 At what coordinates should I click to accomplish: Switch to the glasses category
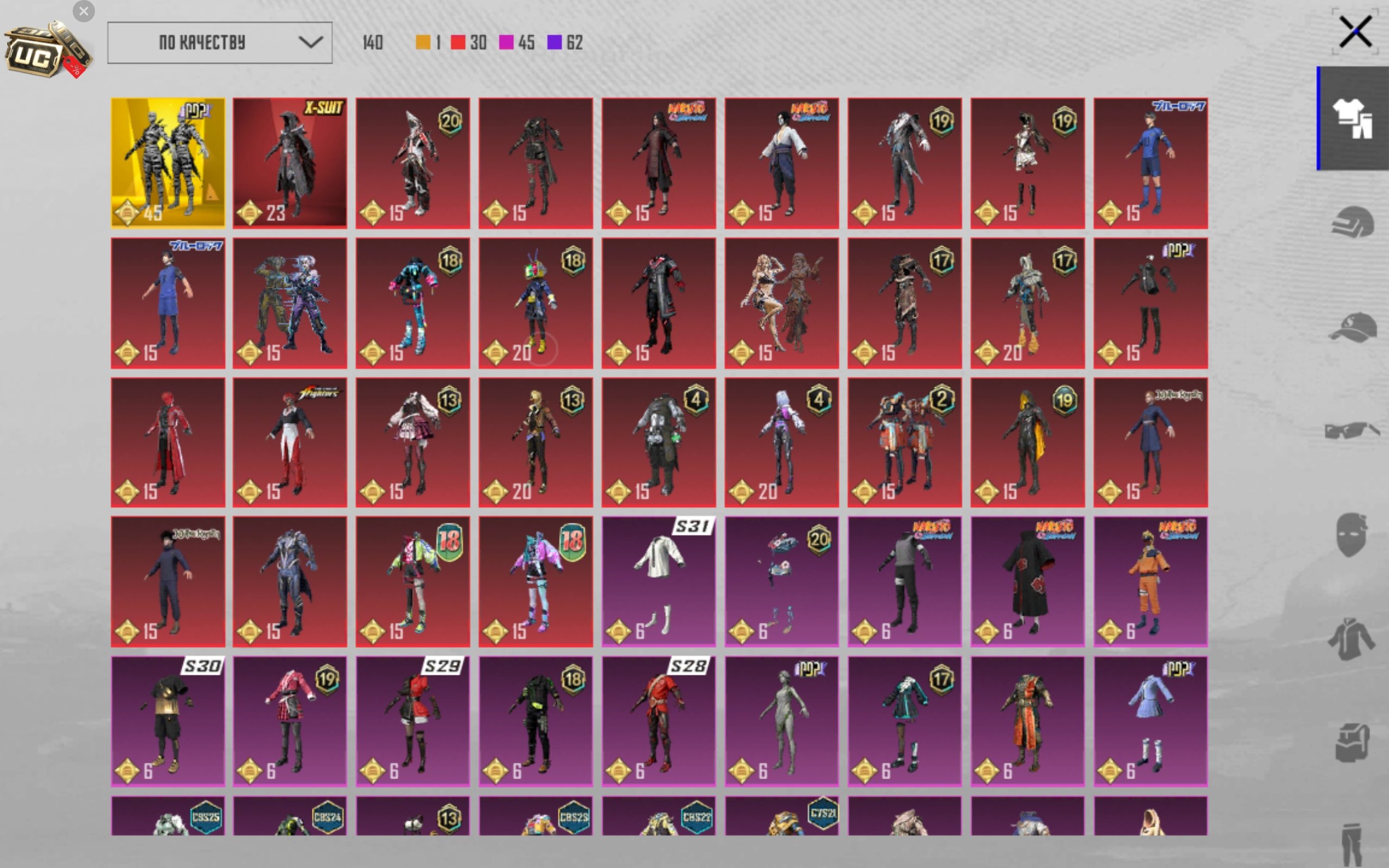tap(1353, 431)
